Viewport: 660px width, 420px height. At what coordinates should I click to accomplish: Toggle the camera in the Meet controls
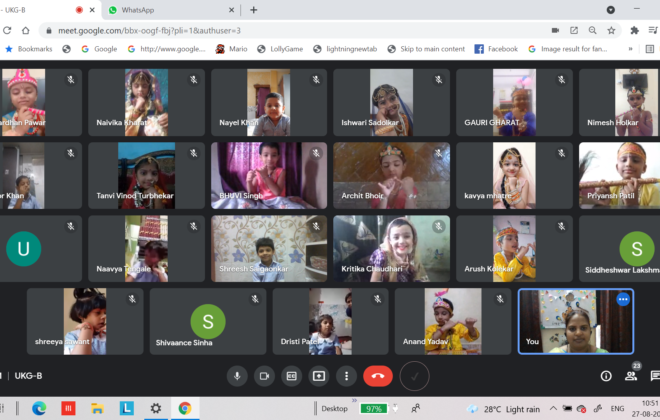point(264,376)
